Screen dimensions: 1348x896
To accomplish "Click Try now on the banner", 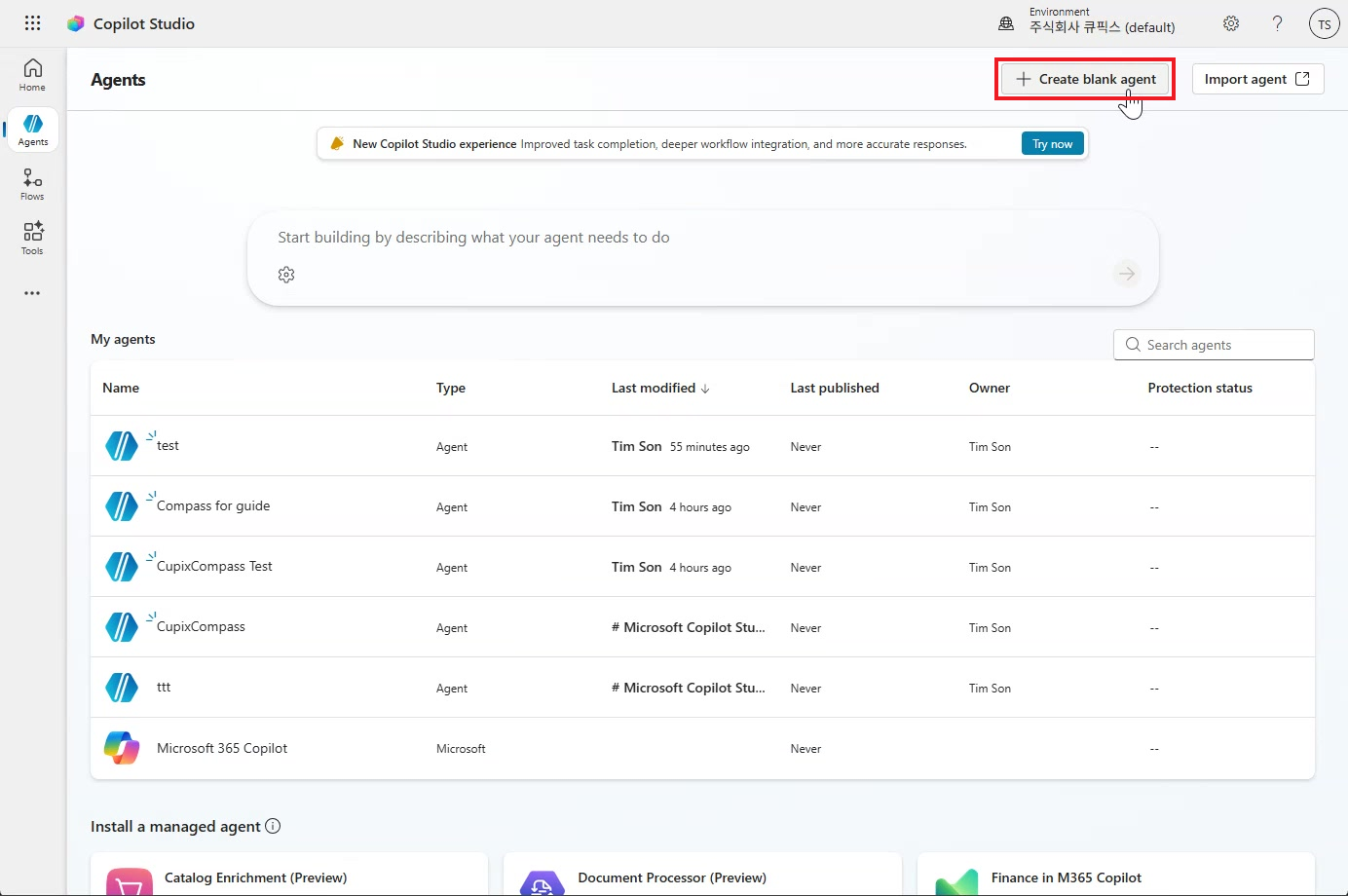I will (1052, 144).
